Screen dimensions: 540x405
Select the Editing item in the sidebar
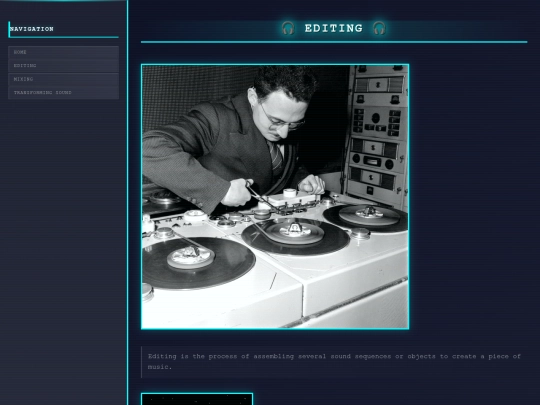tap(63, 66)
